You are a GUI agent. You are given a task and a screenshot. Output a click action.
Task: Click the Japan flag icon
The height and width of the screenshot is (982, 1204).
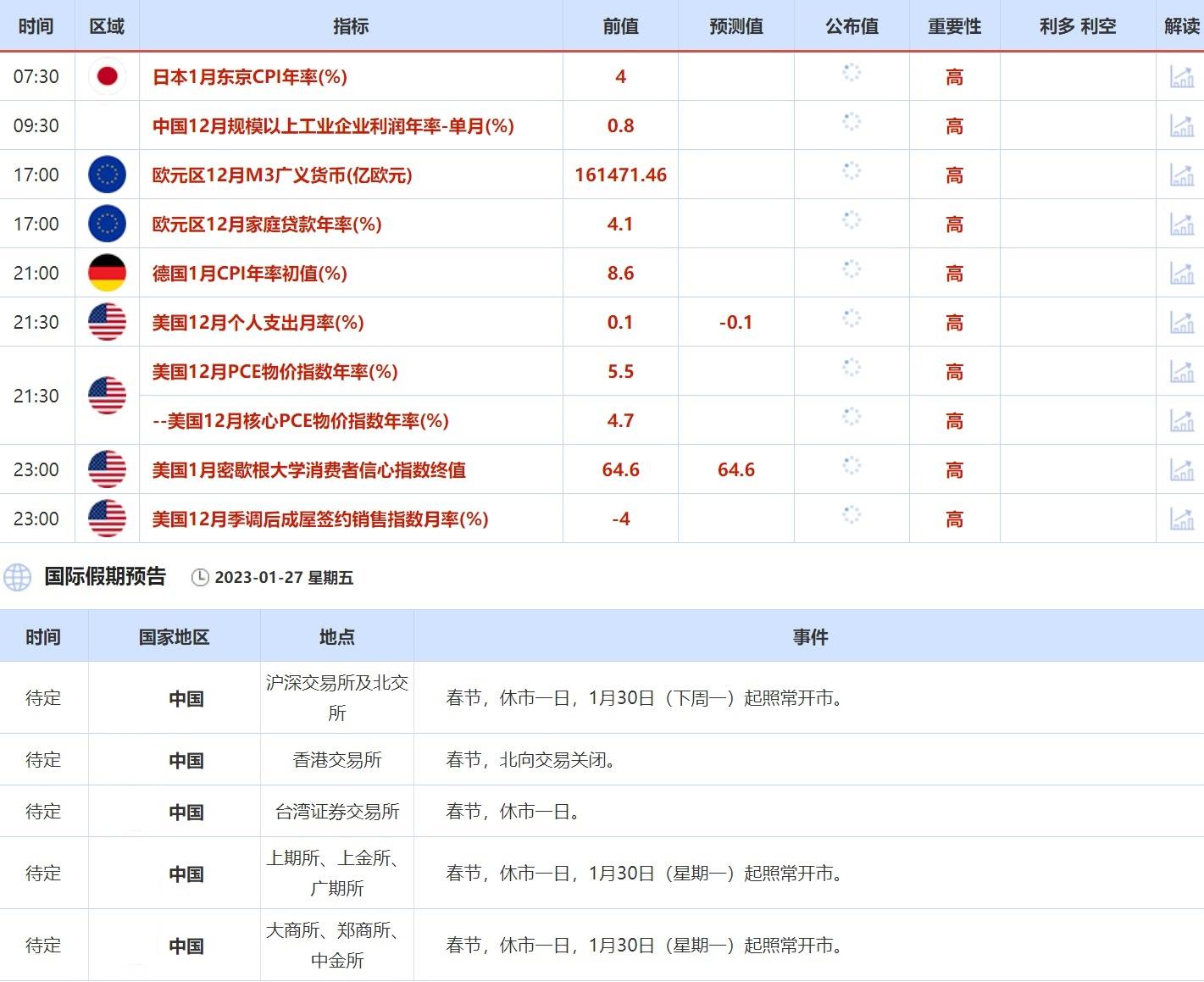(x=107, y=76)
